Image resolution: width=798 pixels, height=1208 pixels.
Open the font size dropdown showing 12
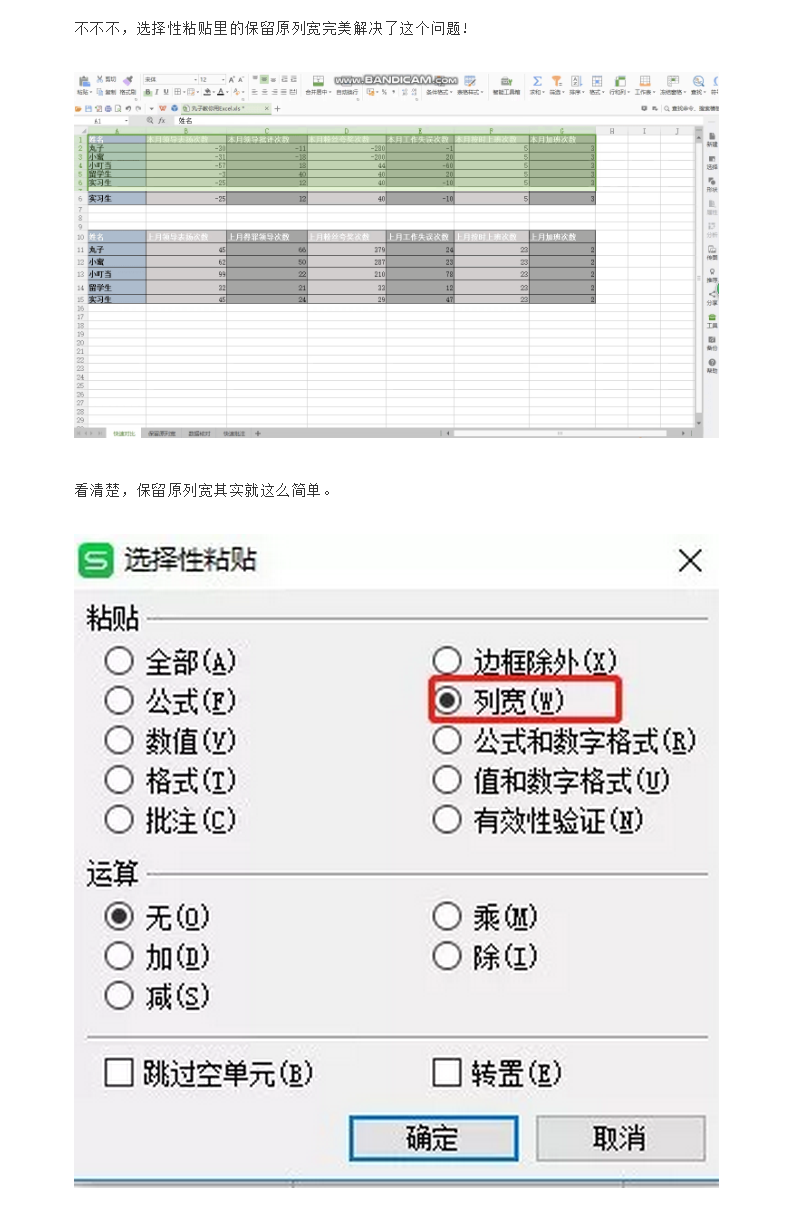click(x=211, y=79)
